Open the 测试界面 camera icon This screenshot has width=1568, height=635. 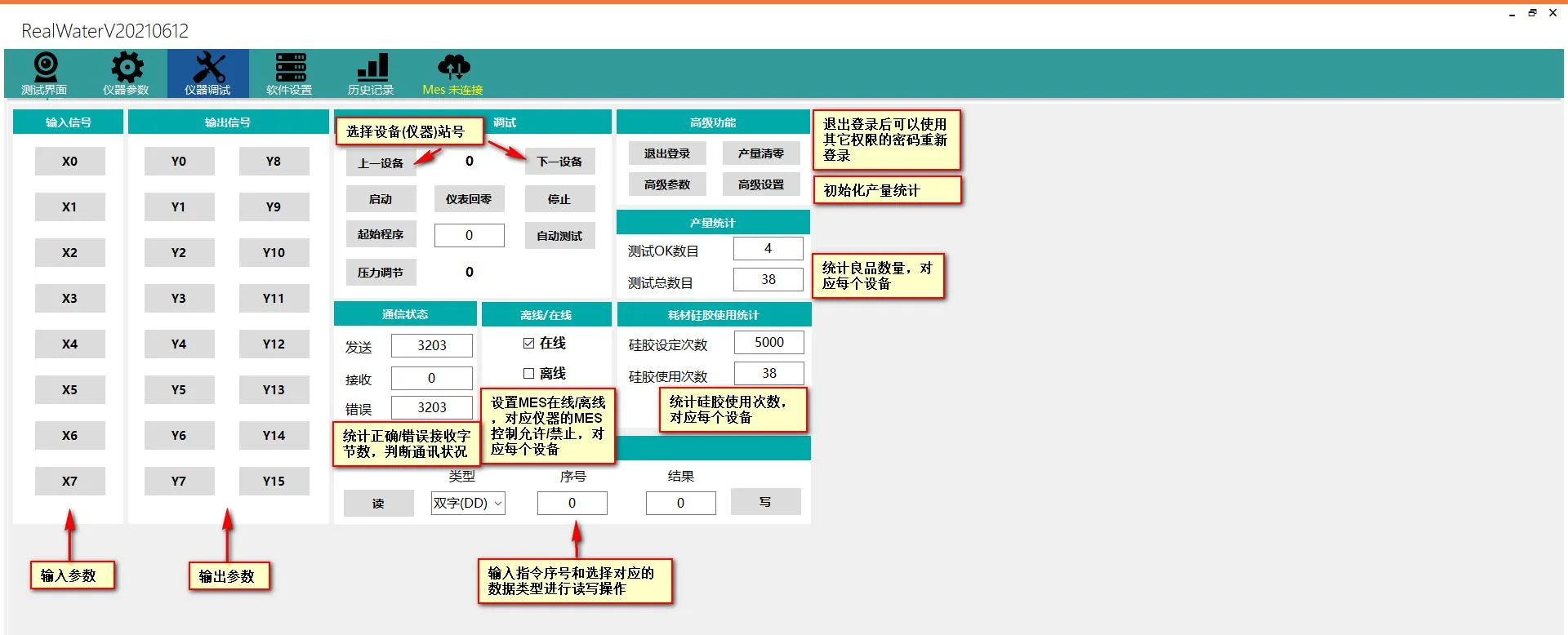coord(45,67)
